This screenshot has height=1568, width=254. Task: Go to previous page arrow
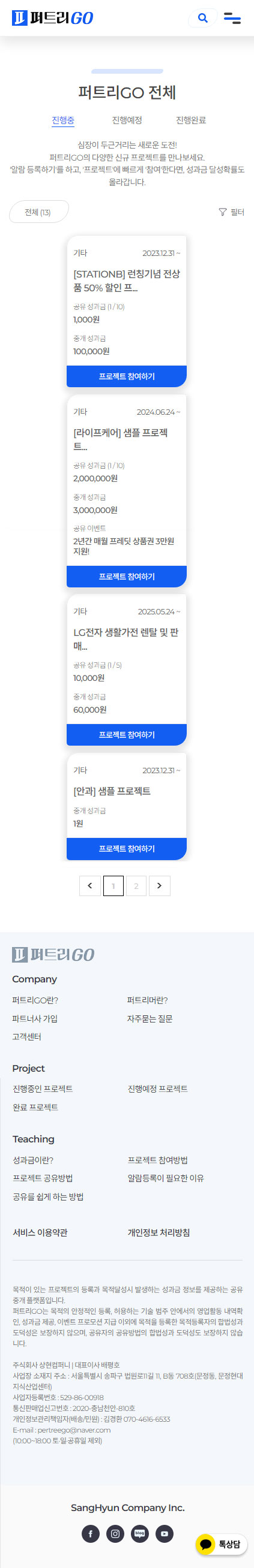[x=89, y=886]
